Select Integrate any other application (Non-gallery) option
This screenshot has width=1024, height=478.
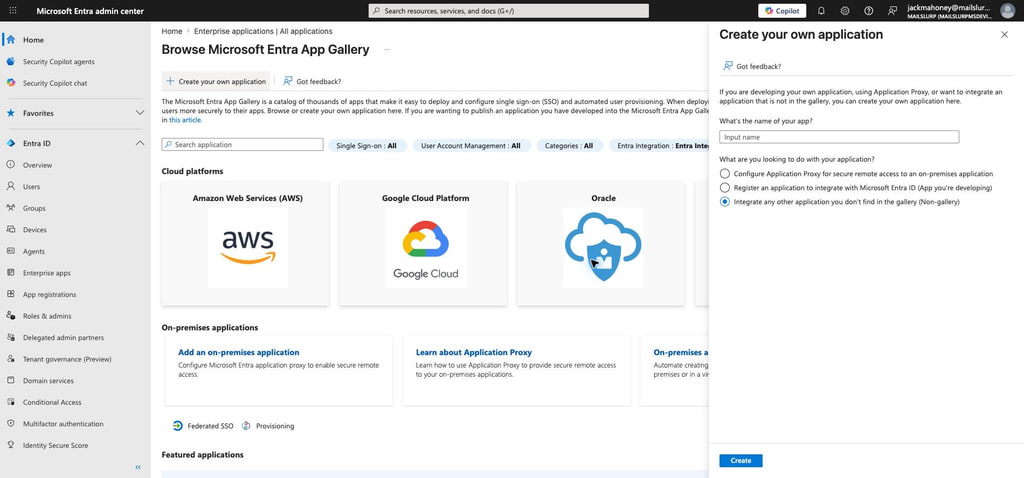tap(724, 202)
